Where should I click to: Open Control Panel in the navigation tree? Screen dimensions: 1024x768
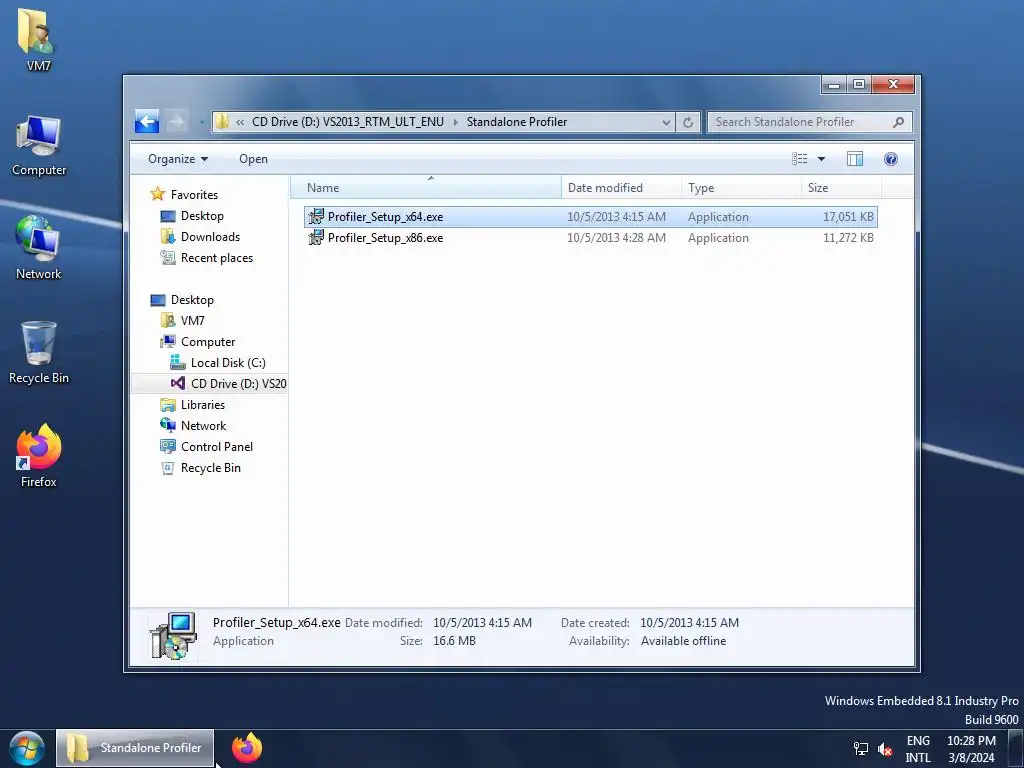click(217, 447)
